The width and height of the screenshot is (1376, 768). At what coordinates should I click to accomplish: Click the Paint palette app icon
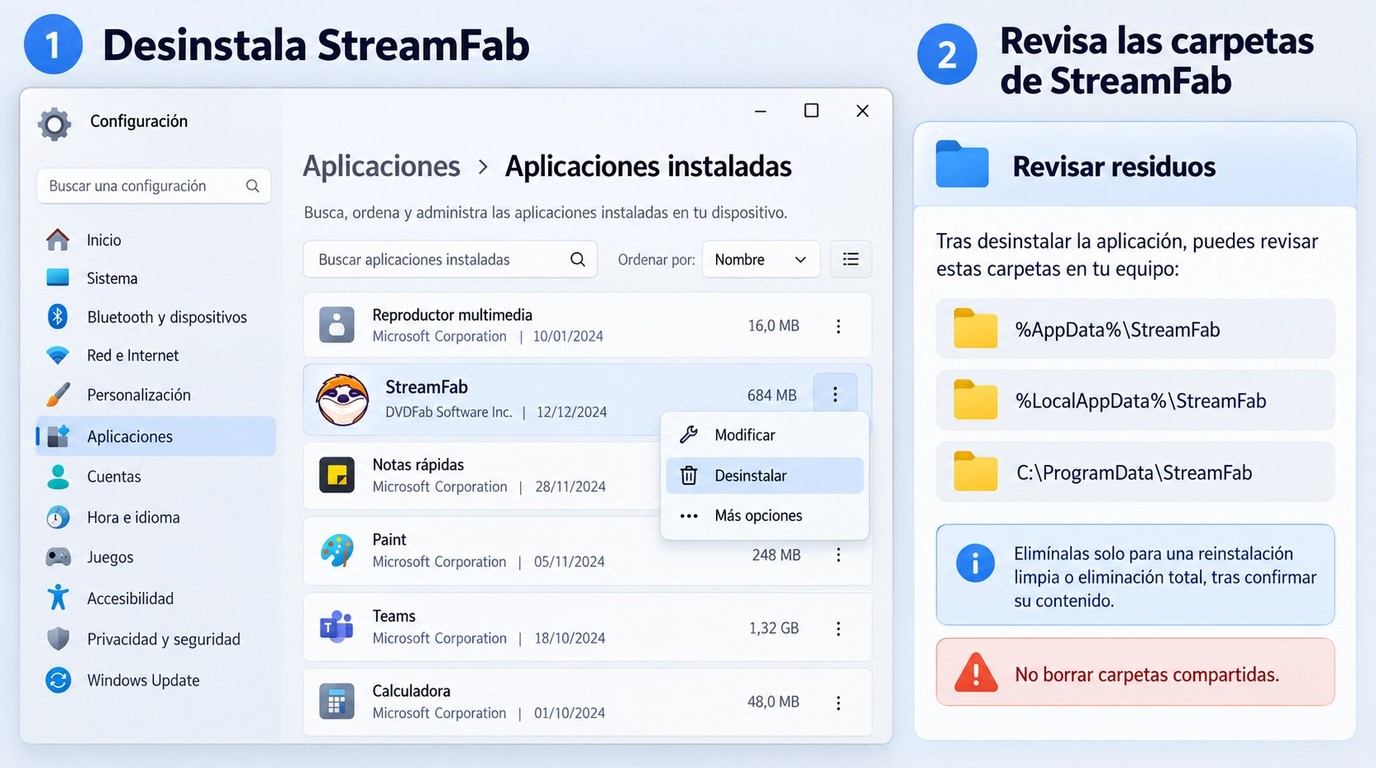point(337,550)
